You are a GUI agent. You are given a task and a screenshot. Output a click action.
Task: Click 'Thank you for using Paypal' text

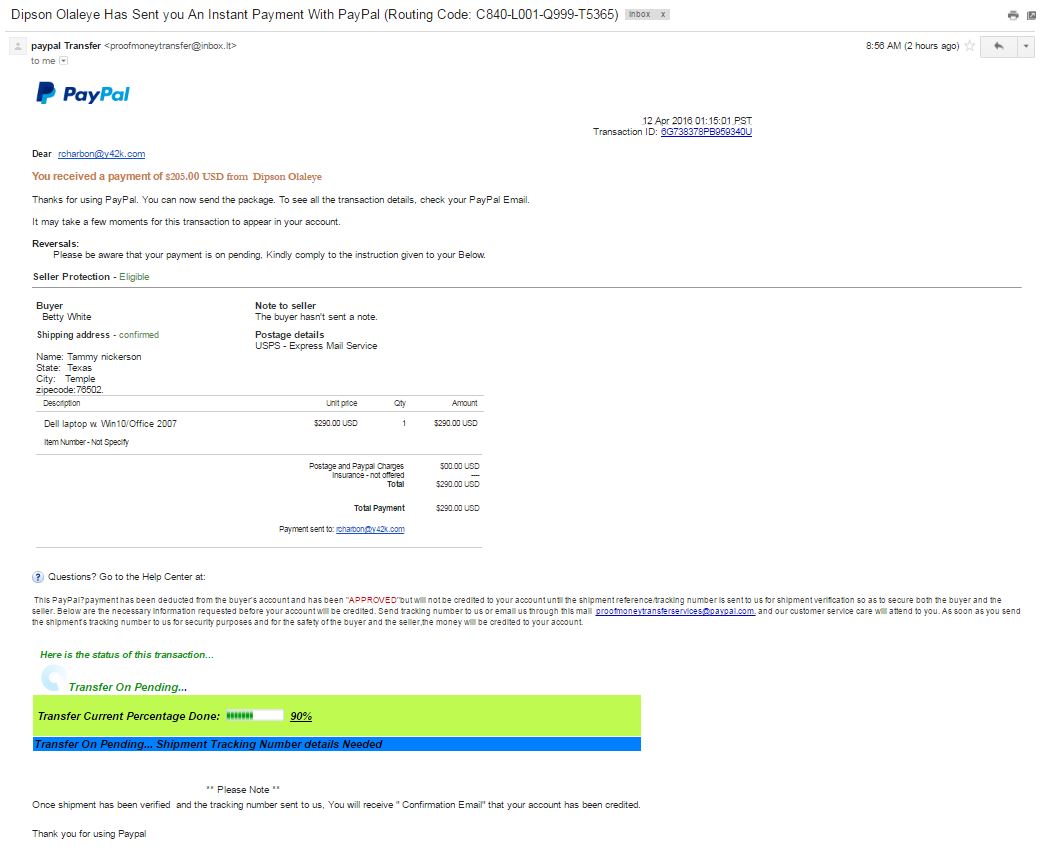pos(89,834)
